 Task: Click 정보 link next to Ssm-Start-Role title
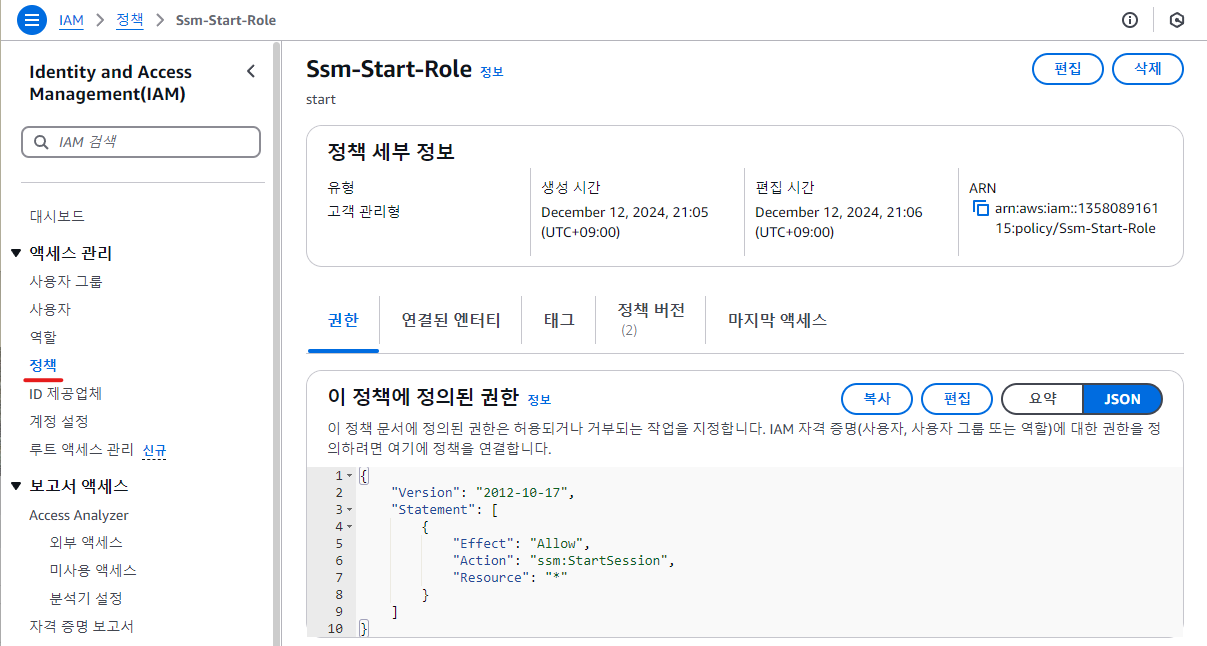pos(492,72)
